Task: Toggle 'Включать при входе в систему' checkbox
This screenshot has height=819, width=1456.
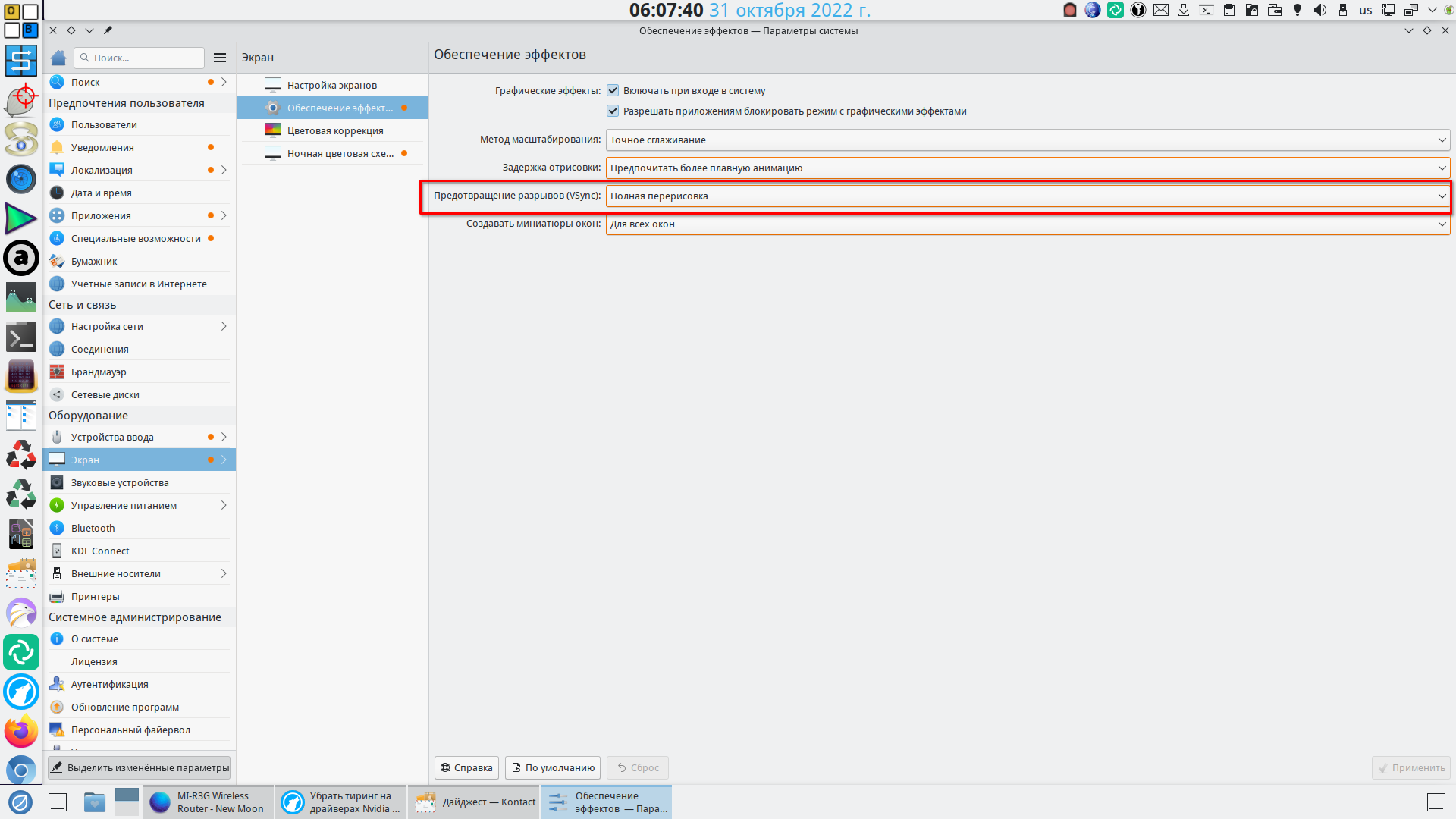Action: pos(613,90)
